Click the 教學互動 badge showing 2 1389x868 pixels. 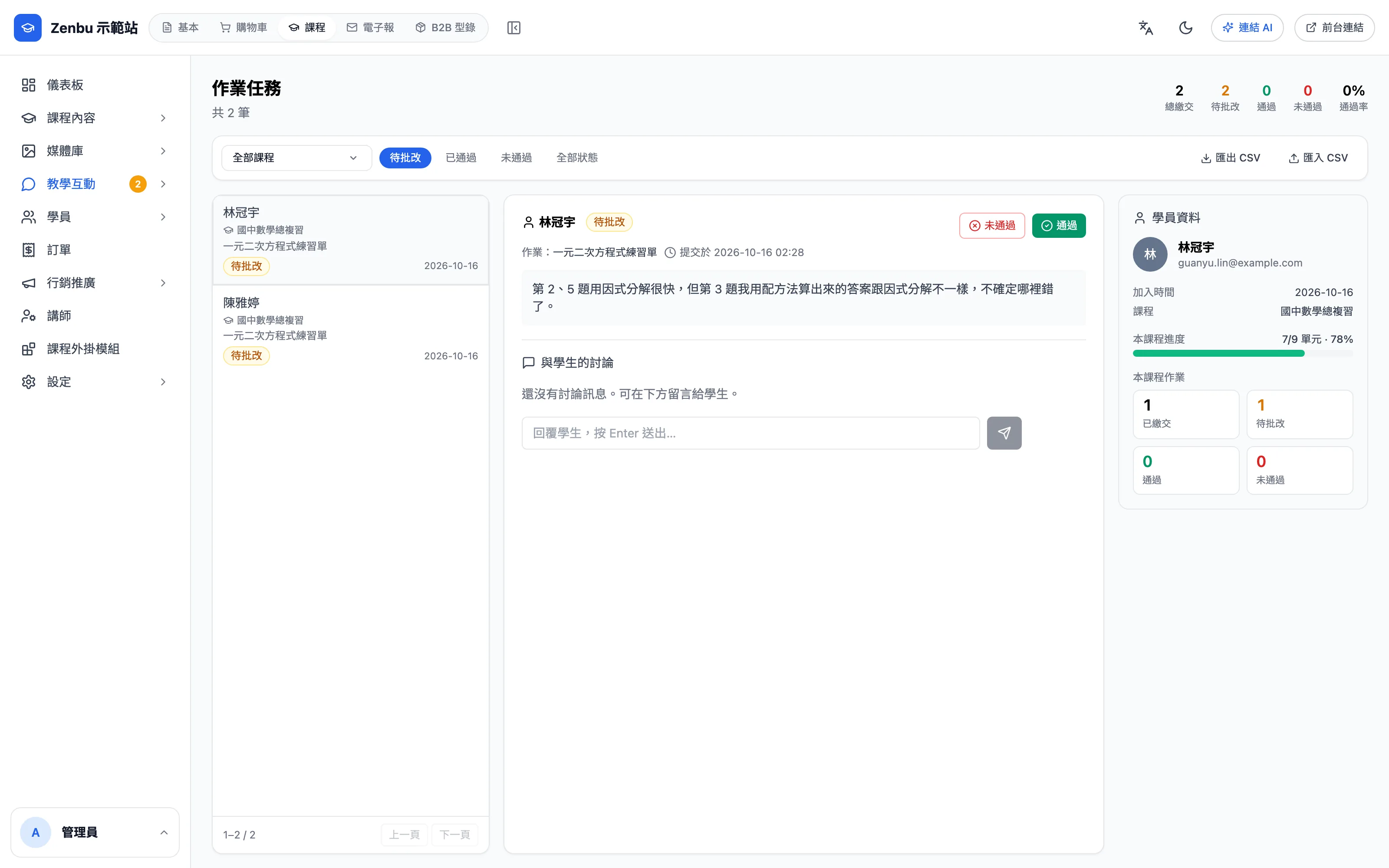tap(138, 184)
